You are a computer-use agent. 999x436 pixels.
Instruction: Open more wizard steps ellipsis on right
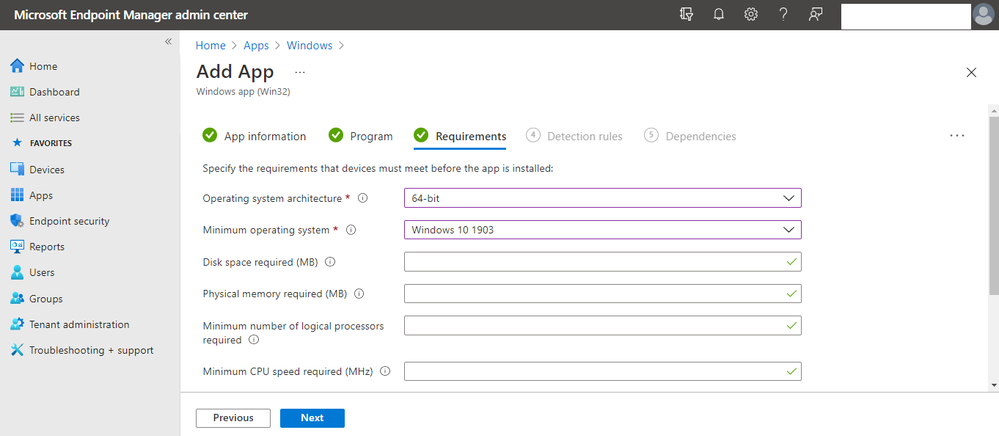point(957,136)
